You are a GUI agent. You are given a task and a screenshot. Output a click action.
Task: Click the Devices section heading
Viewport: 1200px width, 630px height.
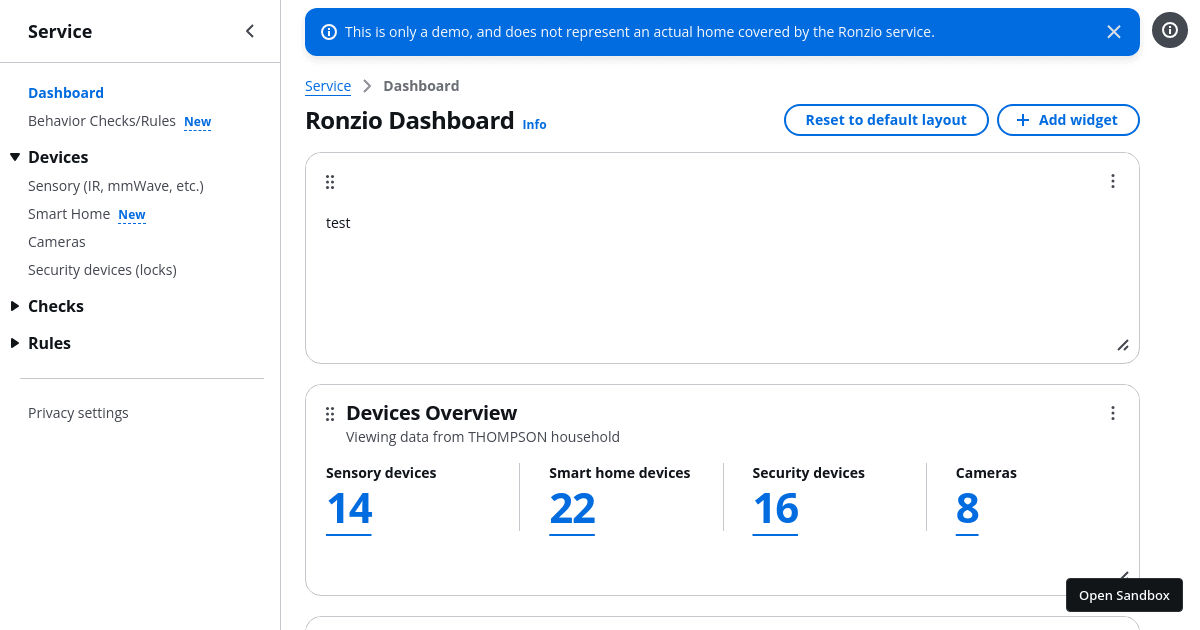tap(58, 157)
